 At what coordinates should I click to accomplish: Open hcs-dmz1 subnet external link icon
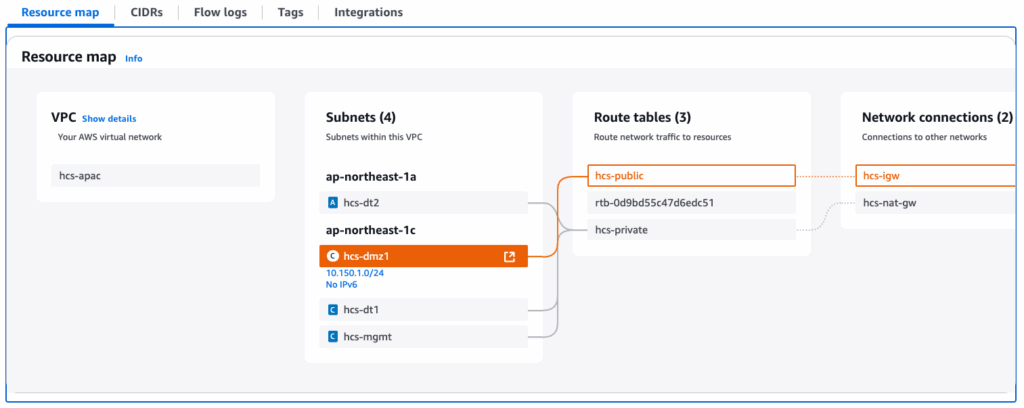[509, 257]
